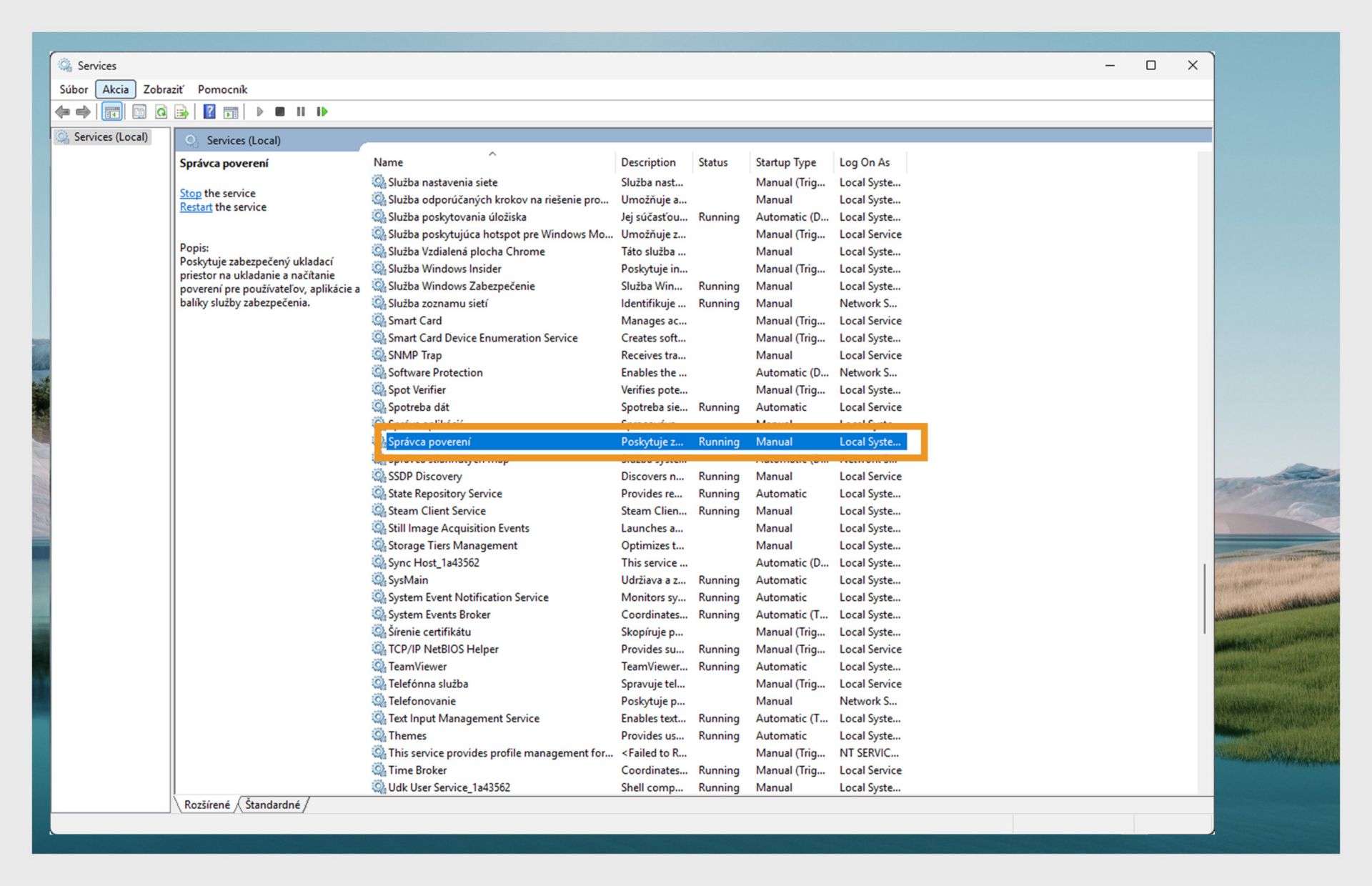This screenshot has height=886, width=1372.
Task: Sort the list by the Name column header
Action: (x=389, y=162)
